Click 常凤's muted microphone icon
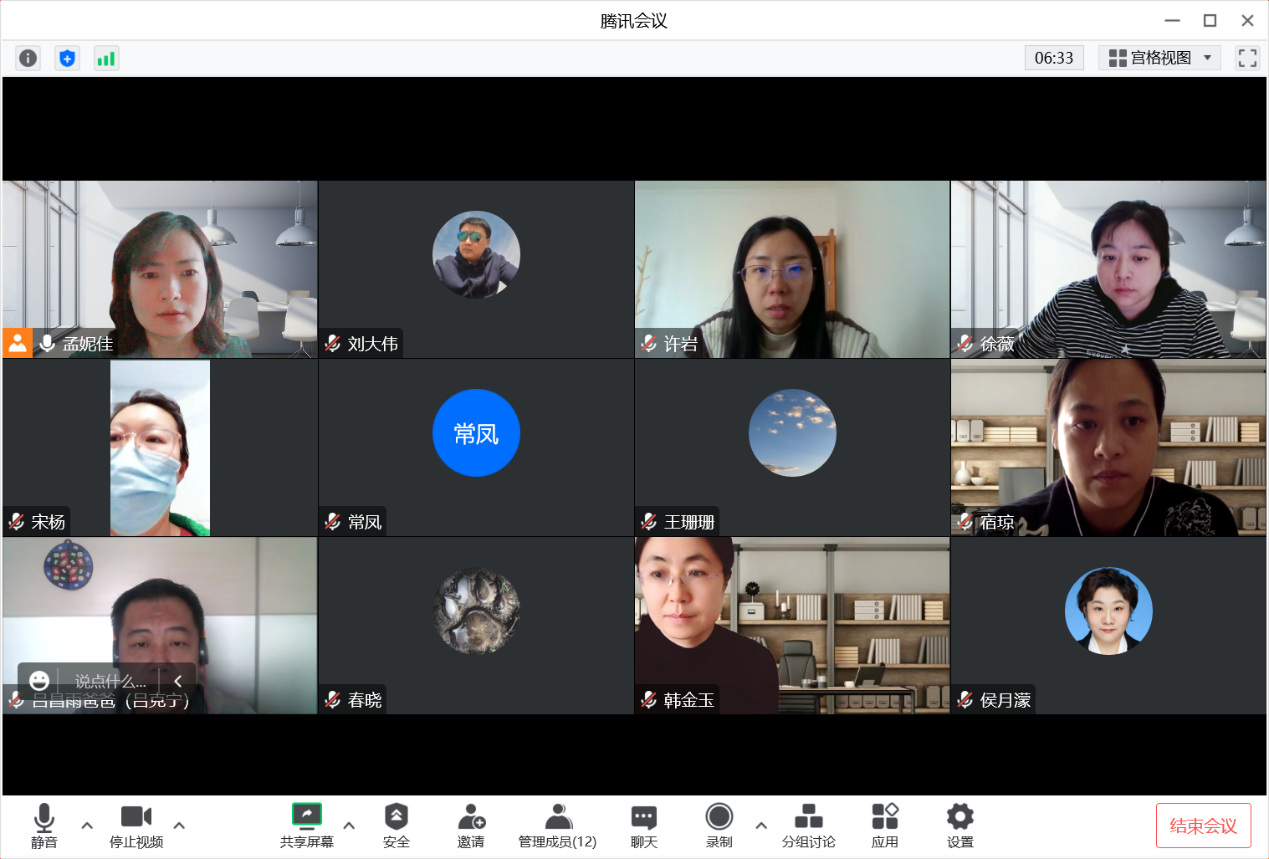 point(333,522)
